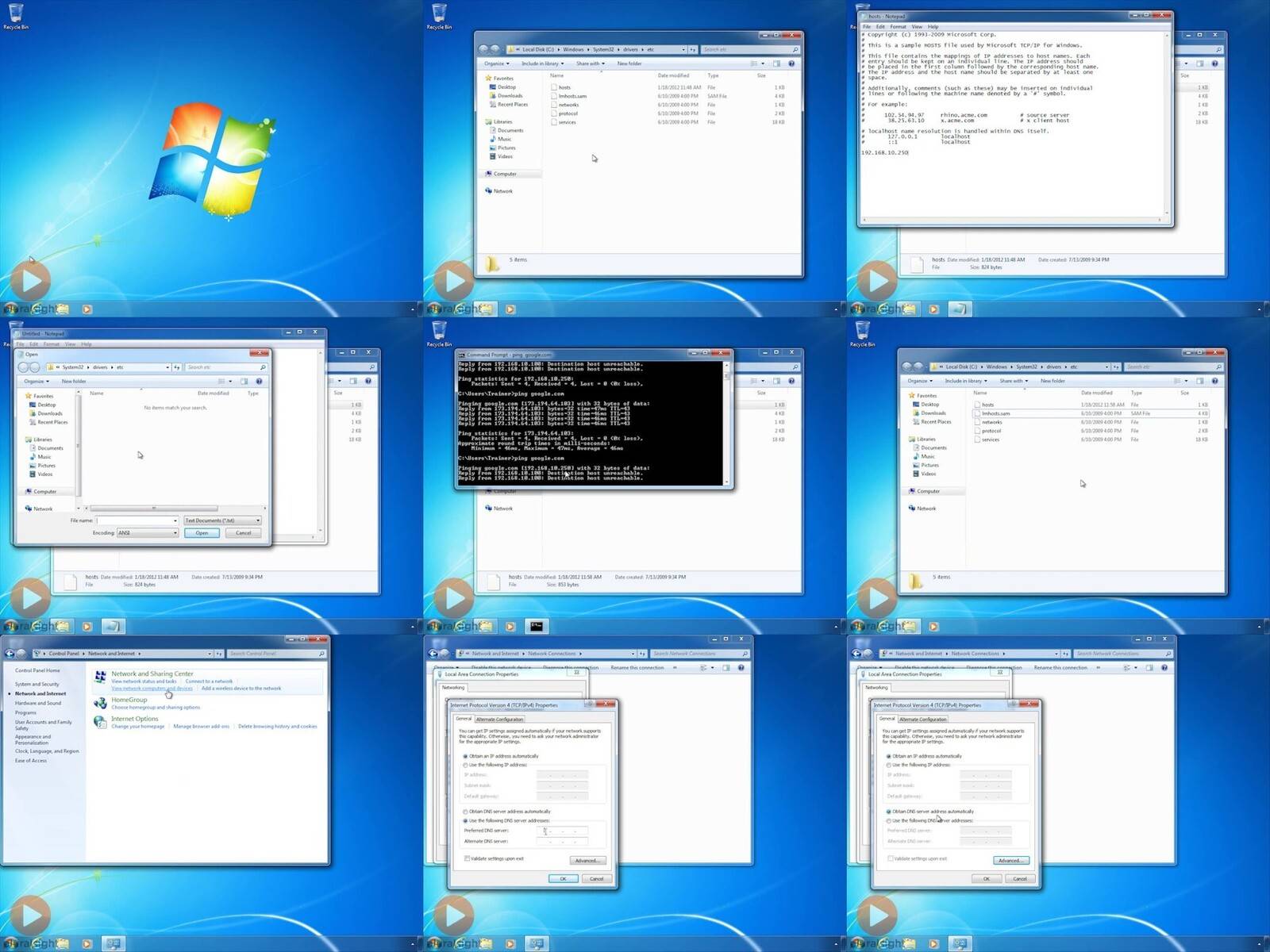Expand the Open dialog address bar dropdown
The image size is (1270, 952).
[167, 367]
